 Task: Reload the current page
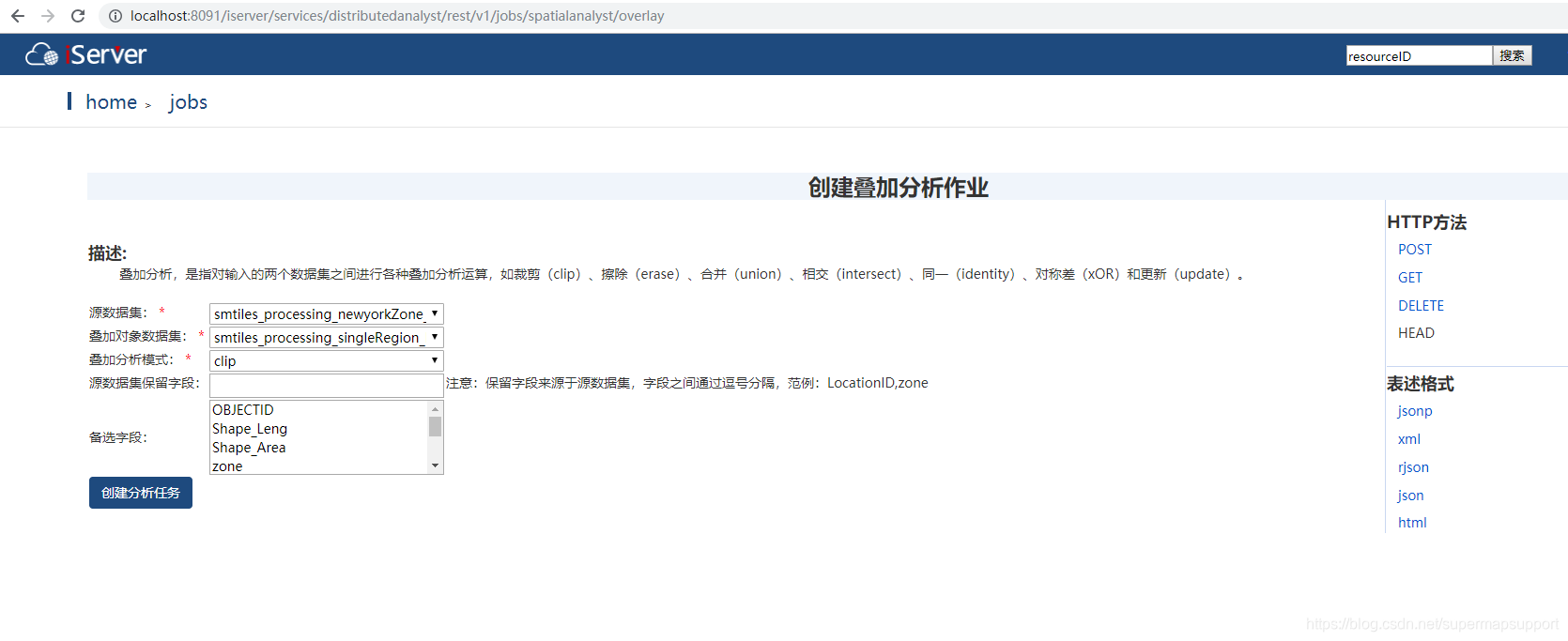[x=78, y=16]
